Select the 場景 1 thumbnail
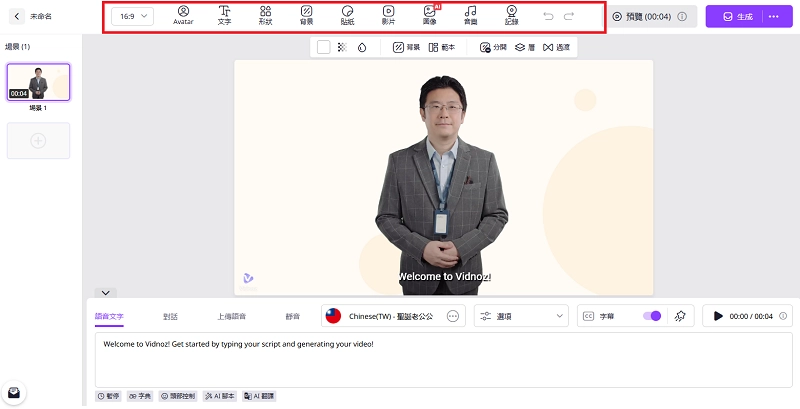The image size is (800, 409). (38, 82)
